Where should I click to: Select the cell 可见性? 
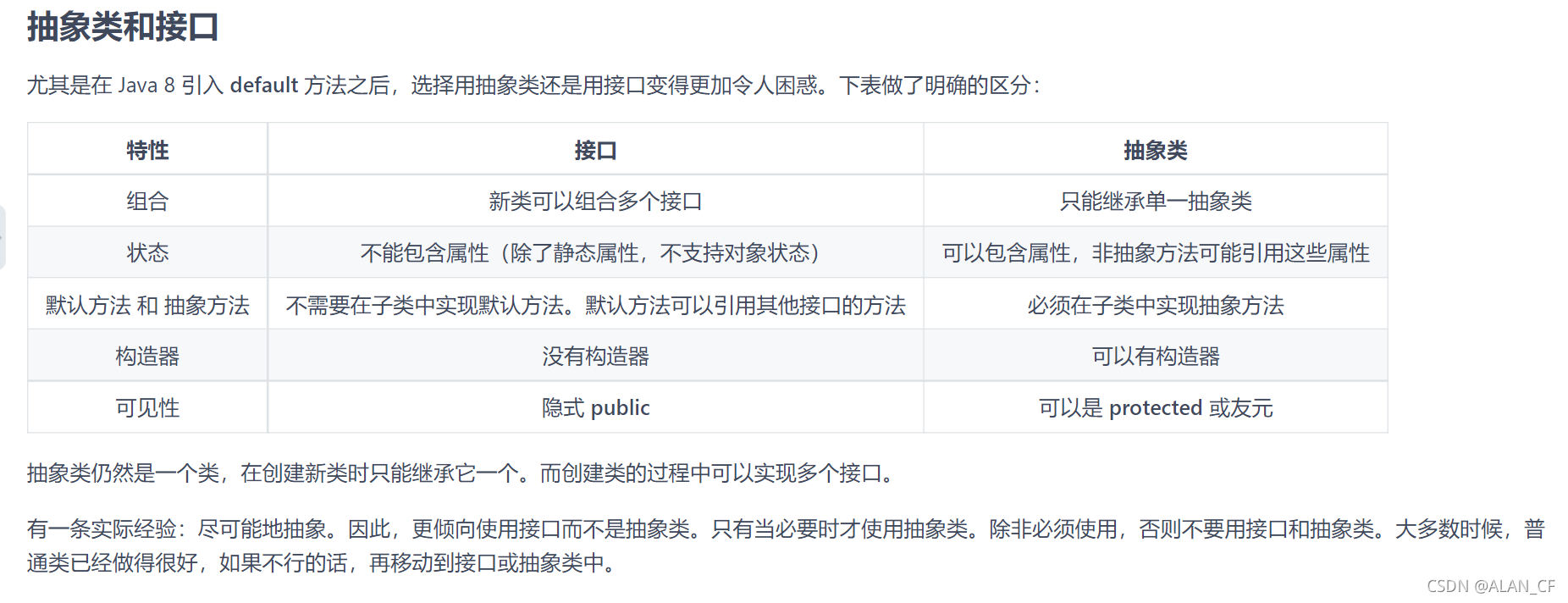(x=147, y=407)
